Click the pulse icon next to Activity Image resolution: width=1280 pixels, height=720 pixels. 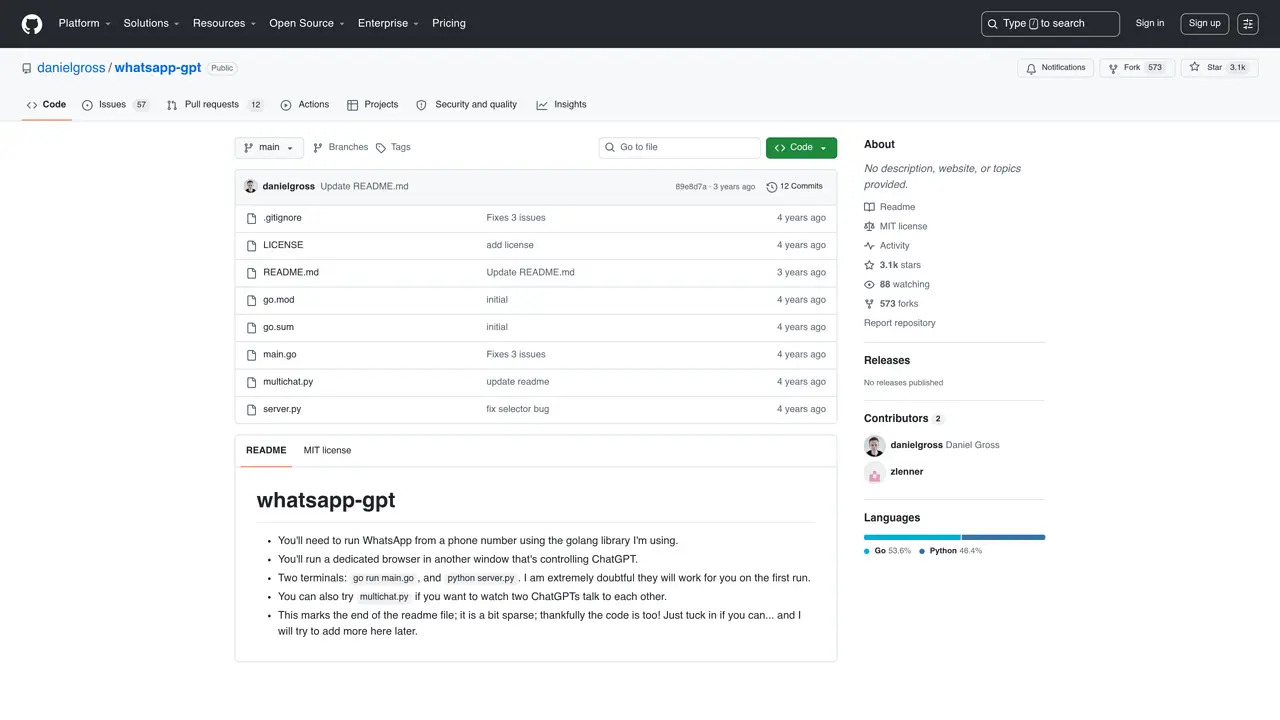click(x=870, y=246)
